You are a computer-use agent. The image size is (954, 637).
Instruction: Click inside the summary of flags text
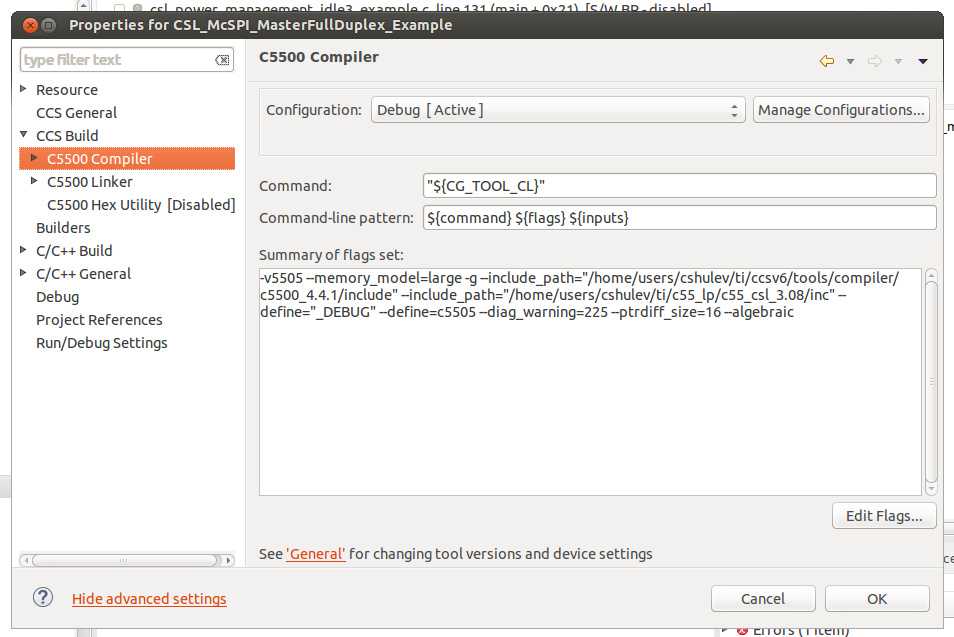(590, 382)
